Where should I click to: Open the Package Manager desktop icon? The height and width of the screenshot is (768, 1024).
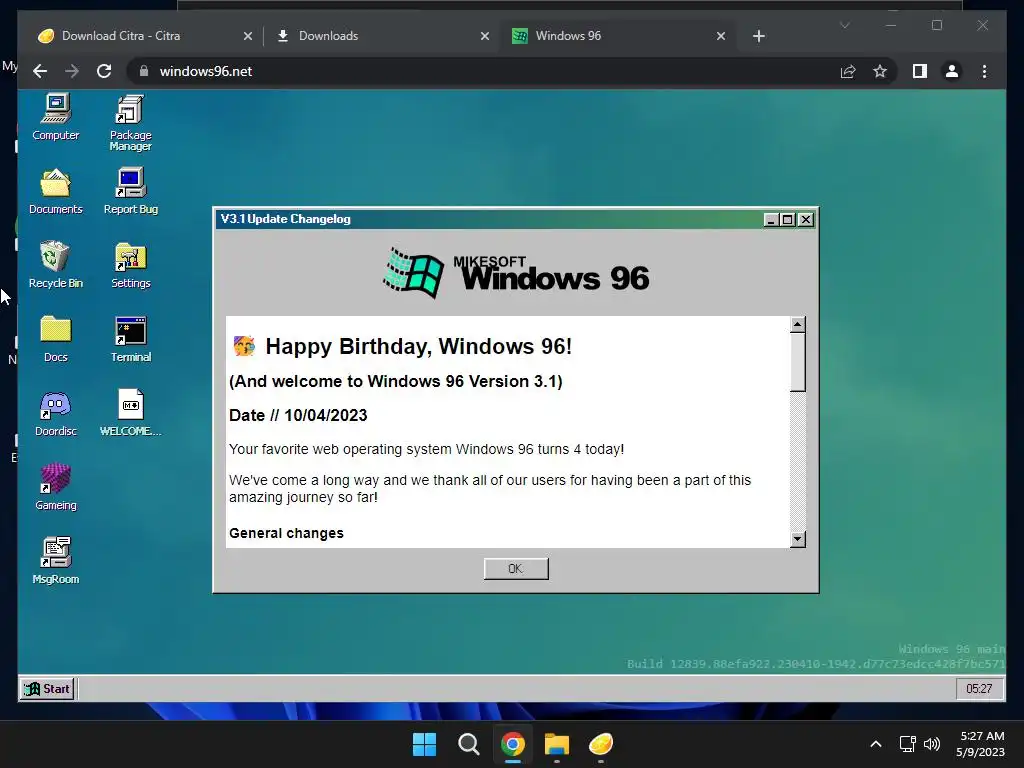click(131, 123)
